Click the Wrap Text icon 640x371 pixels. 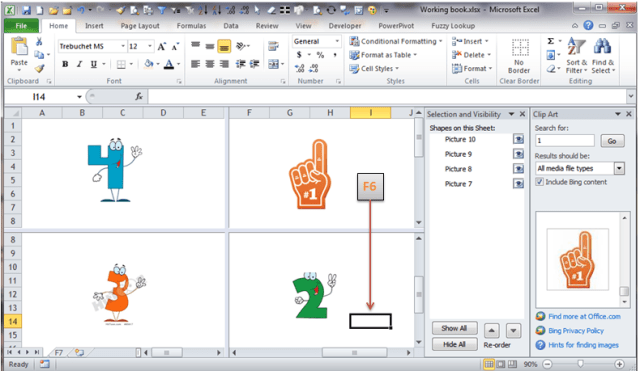coord(273,46)
